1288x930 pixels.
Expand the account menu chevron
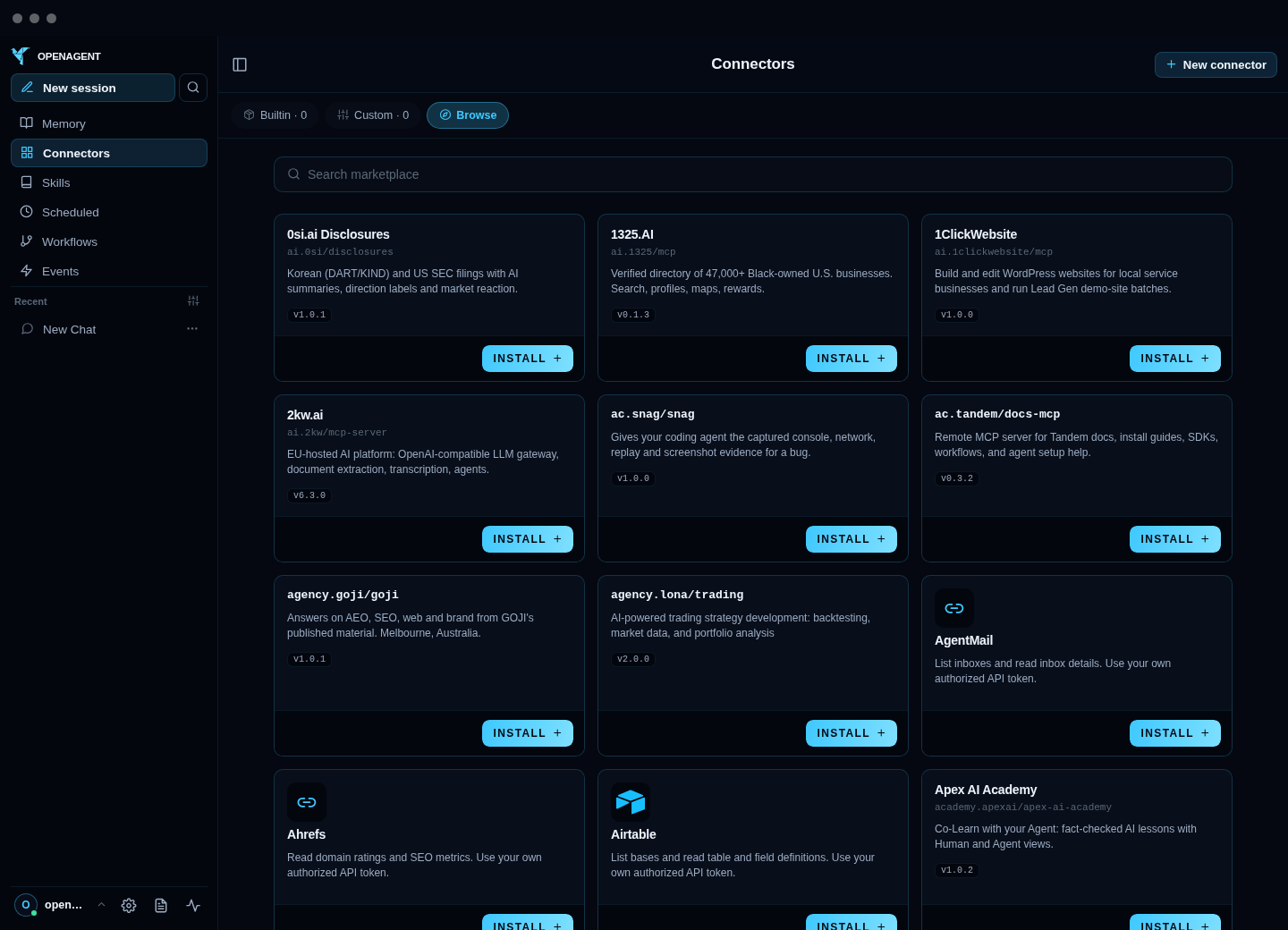[x=102, y=905]
